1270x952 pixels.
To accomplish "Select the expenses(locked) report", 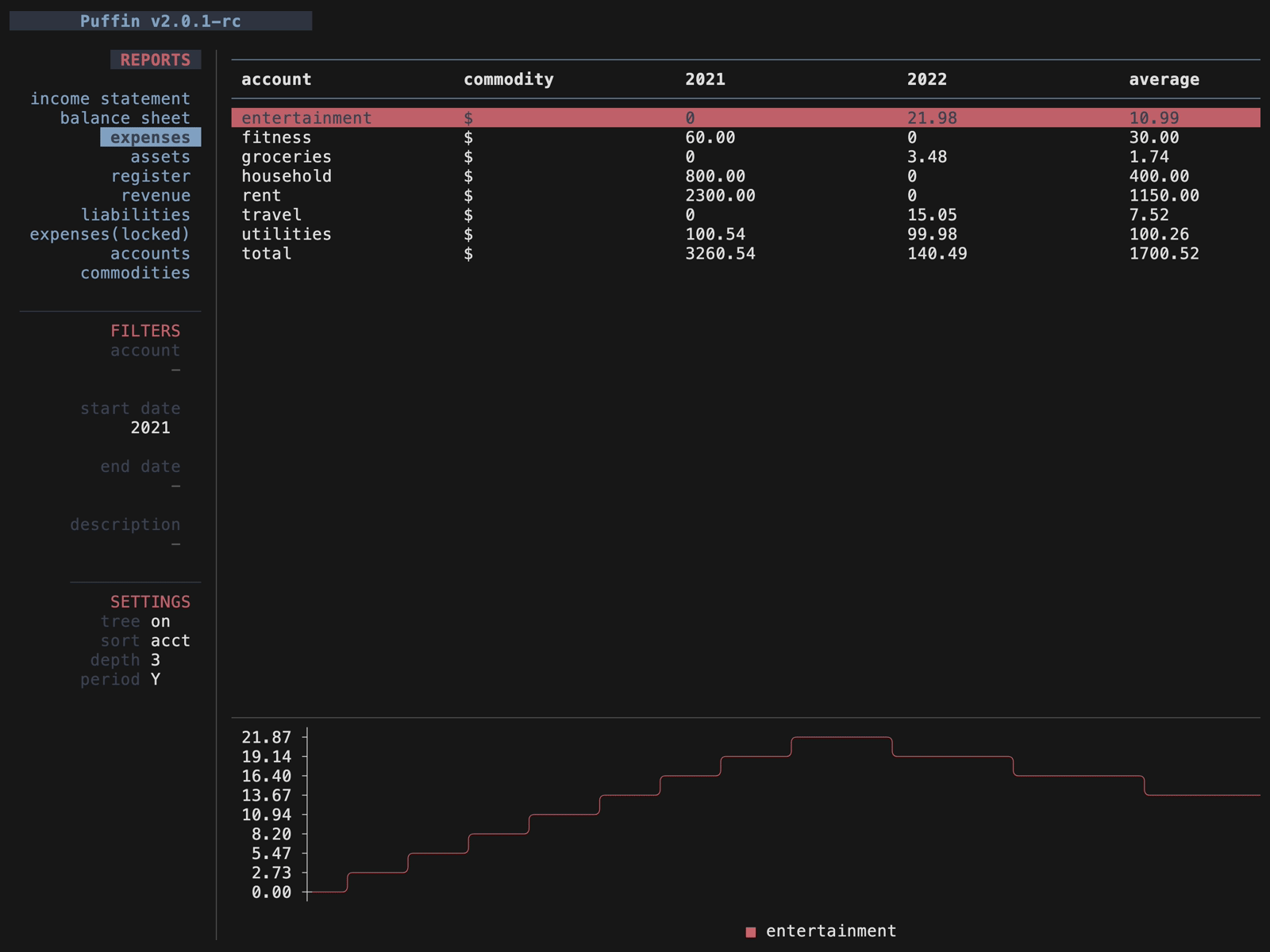I will [110, 234].
